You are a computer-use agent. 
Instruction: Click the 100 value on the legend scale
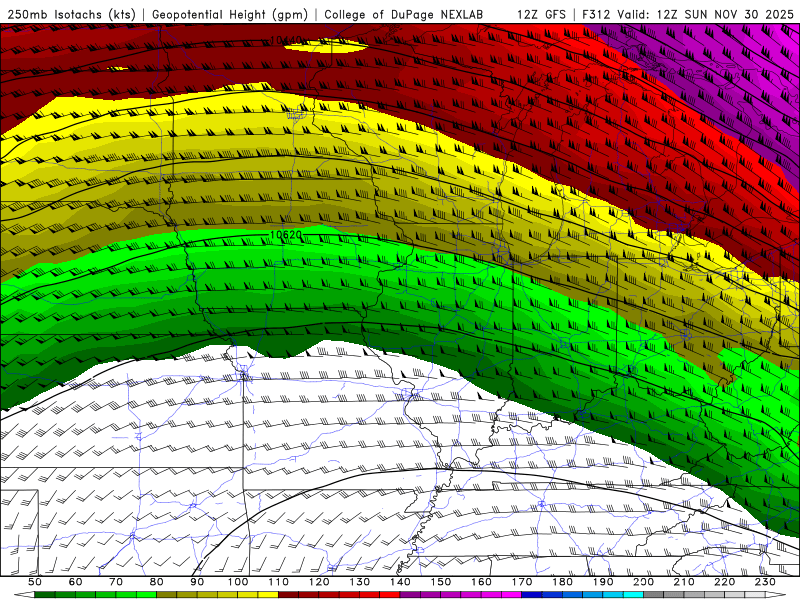point(238,582)
